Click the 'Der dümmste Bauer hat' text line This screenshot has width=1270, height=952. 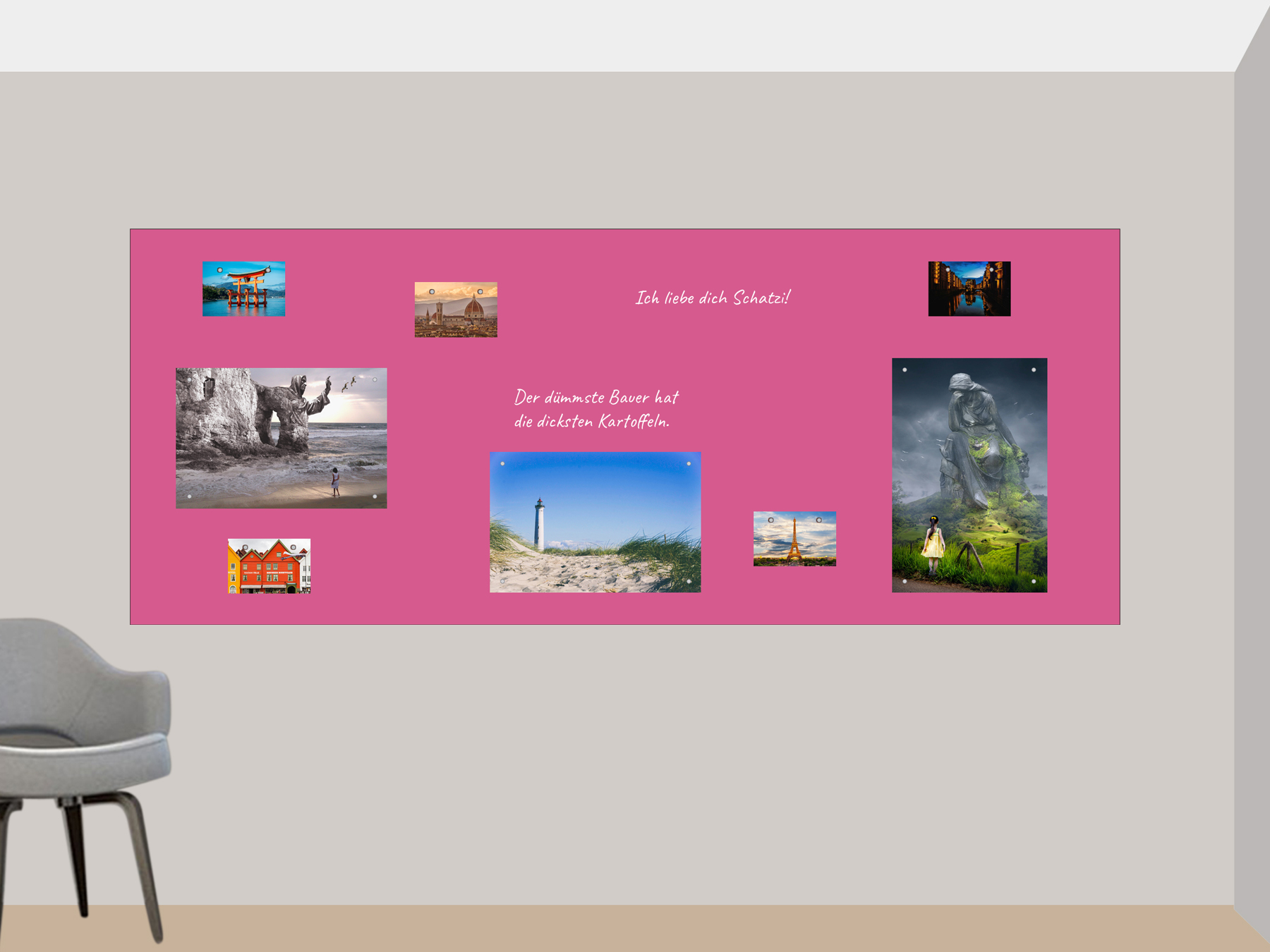pos(596,398)
